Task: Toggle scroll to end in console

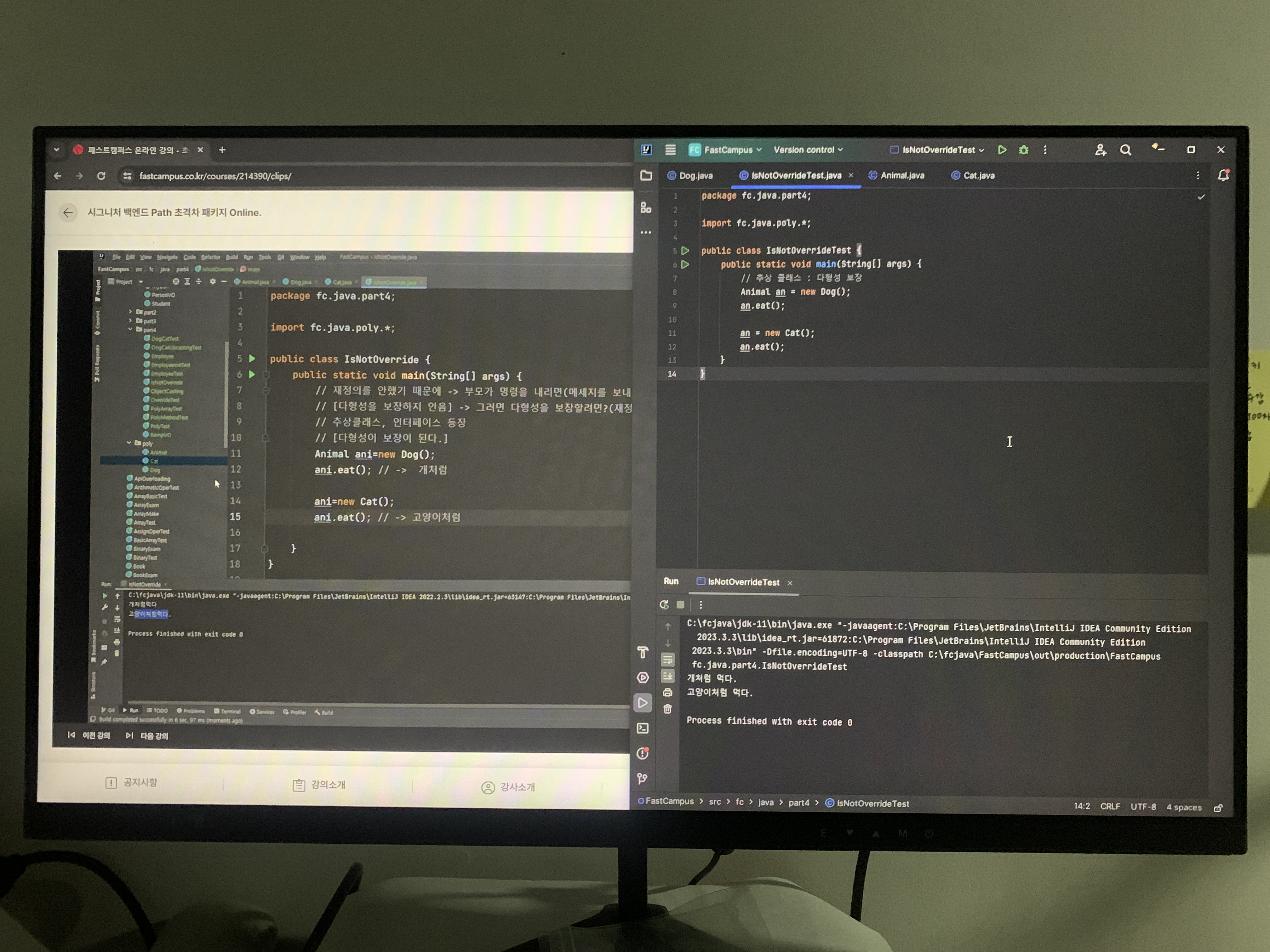Action: coord(667,677)
